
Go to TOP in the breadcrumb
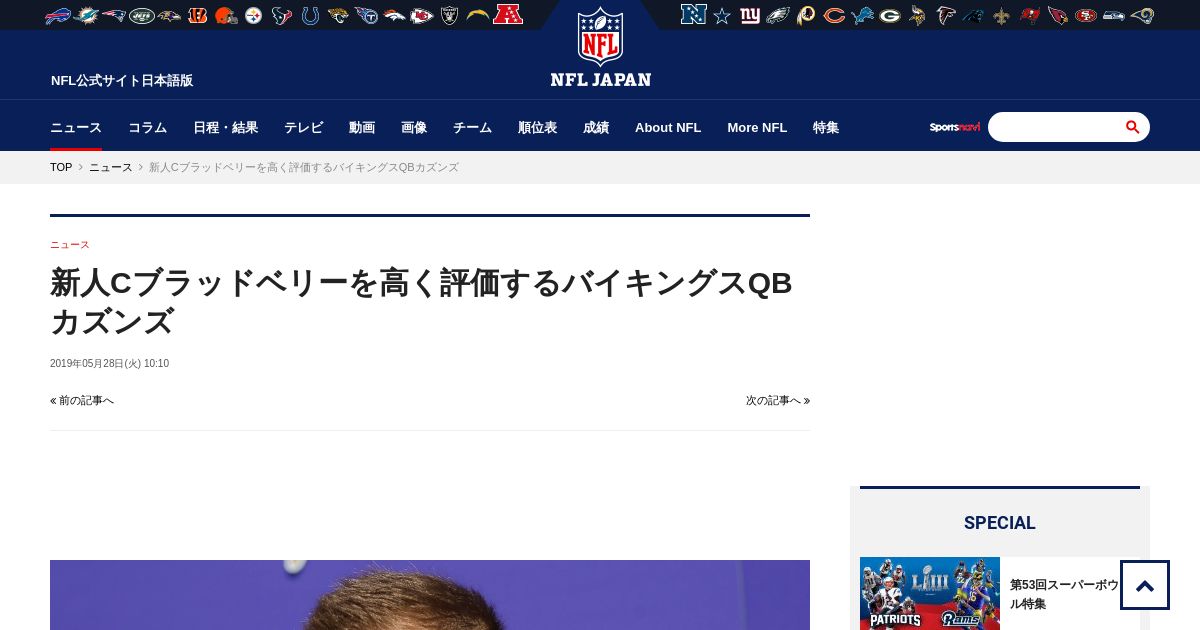(61, 167)
